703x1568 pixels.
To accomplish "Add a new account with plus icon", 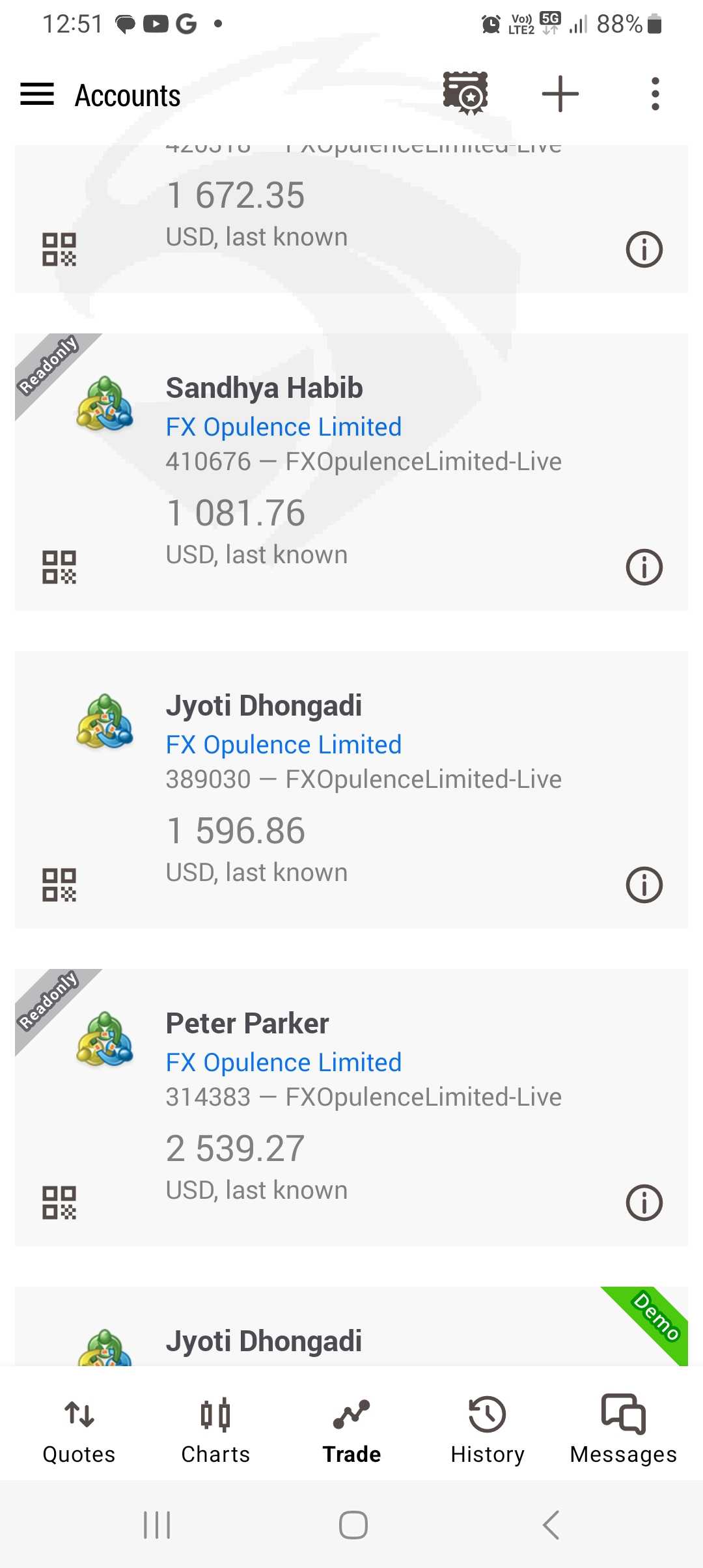I will pyautogui.click(x=560, y=94).
